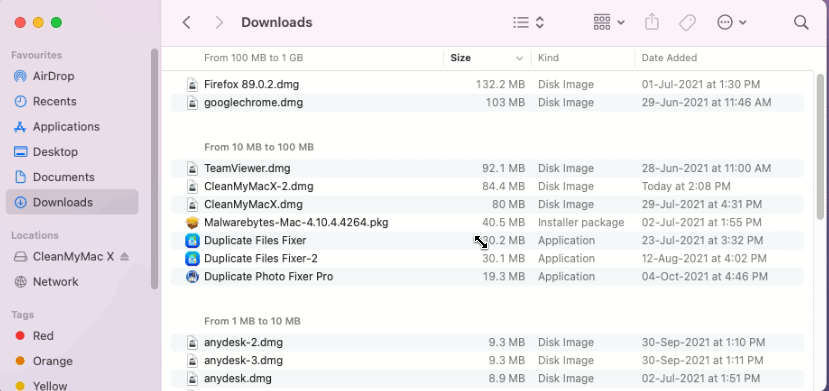The width and height of the screenshot is (829, 391).
Task: Click the Duplicate Photo Fixer Pro app icon
Action: click(192, 276)
